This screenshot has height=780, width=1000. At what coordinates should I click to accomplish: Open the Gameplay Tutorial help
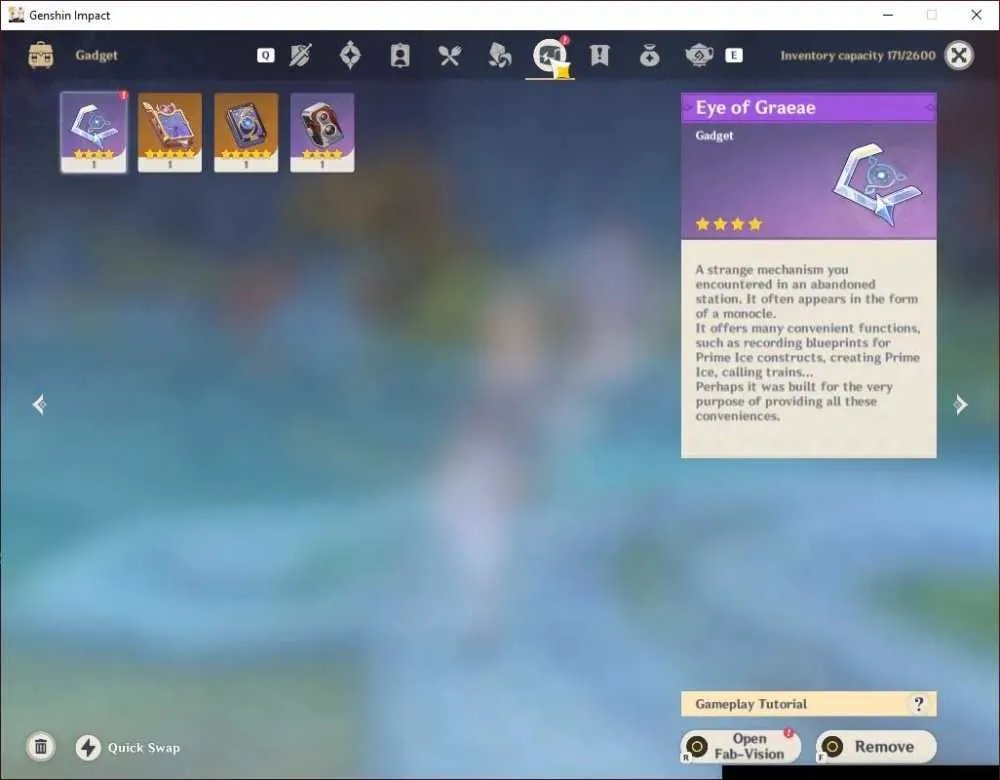point(809,703)
